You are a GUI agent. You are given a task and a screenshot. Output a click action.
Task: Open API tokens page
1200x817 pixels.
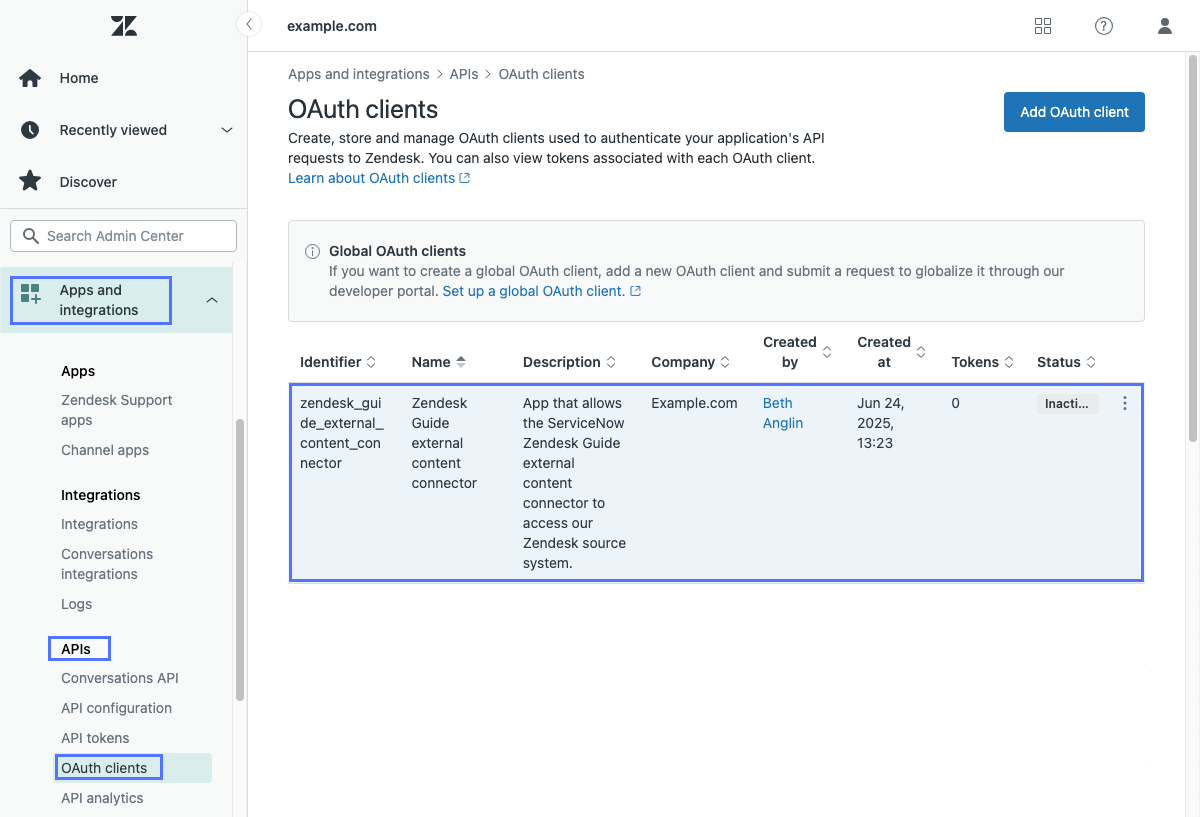click(x=95, y=738)
